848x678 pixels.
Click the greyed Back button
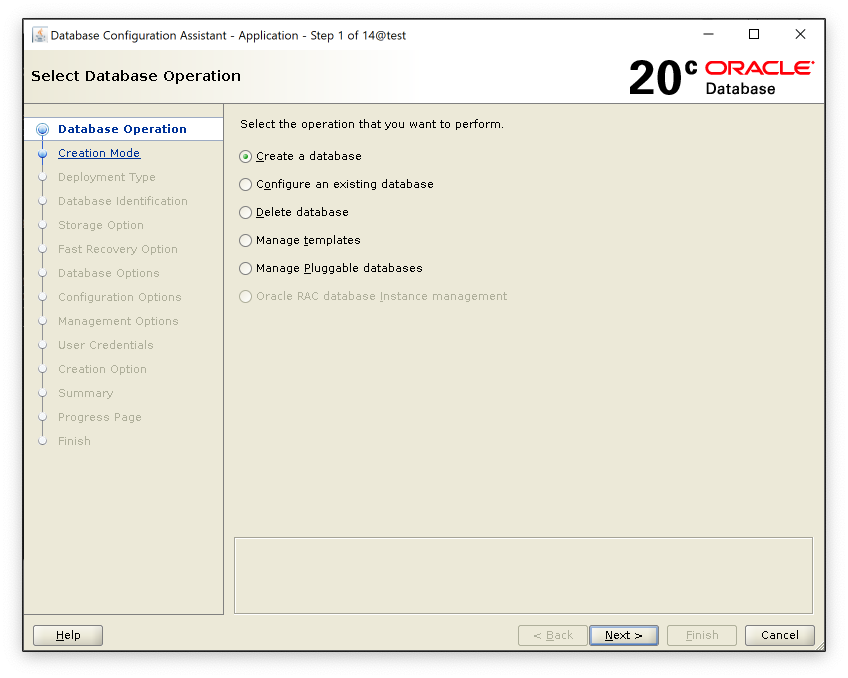553,635
